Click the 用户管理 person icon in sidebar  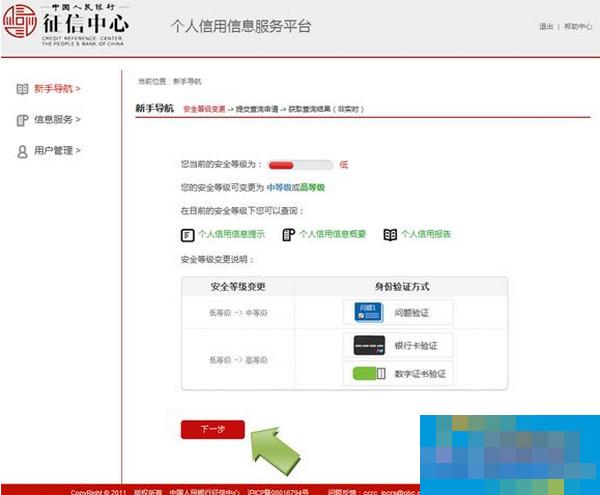tap(22, 151)
